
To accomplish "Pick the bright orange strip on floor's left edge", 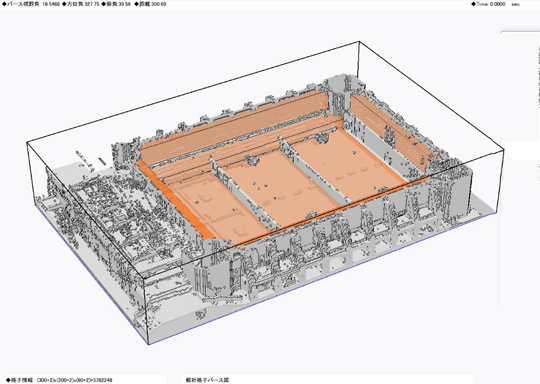I will point(176,200).
